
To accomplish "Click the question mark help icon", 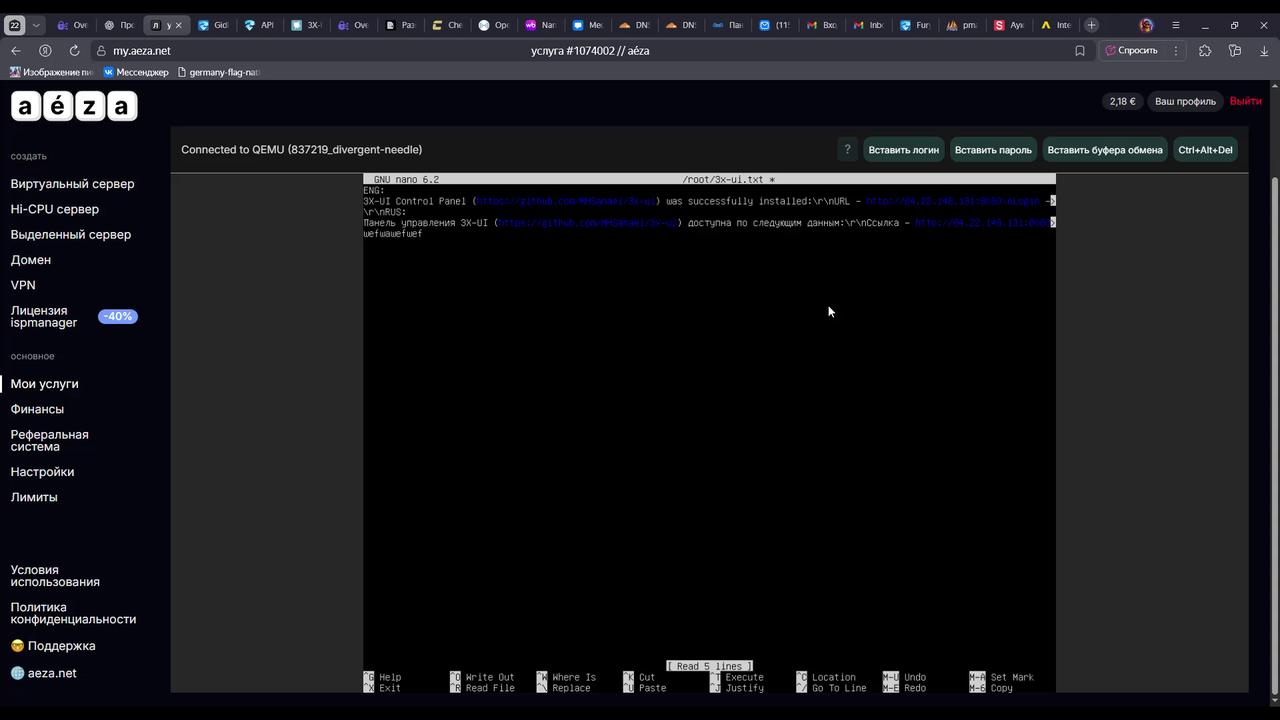I will point(847,150).
